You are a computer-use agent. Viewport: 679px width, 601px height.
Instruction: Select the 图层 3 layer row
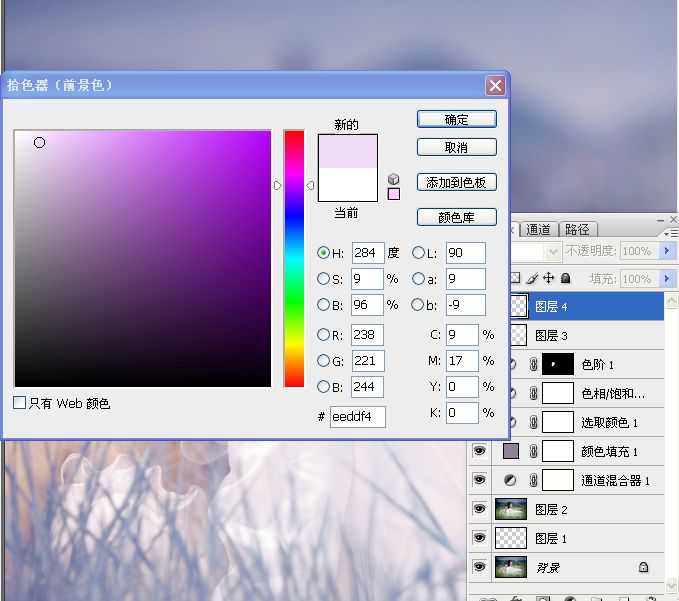[587, 336]
